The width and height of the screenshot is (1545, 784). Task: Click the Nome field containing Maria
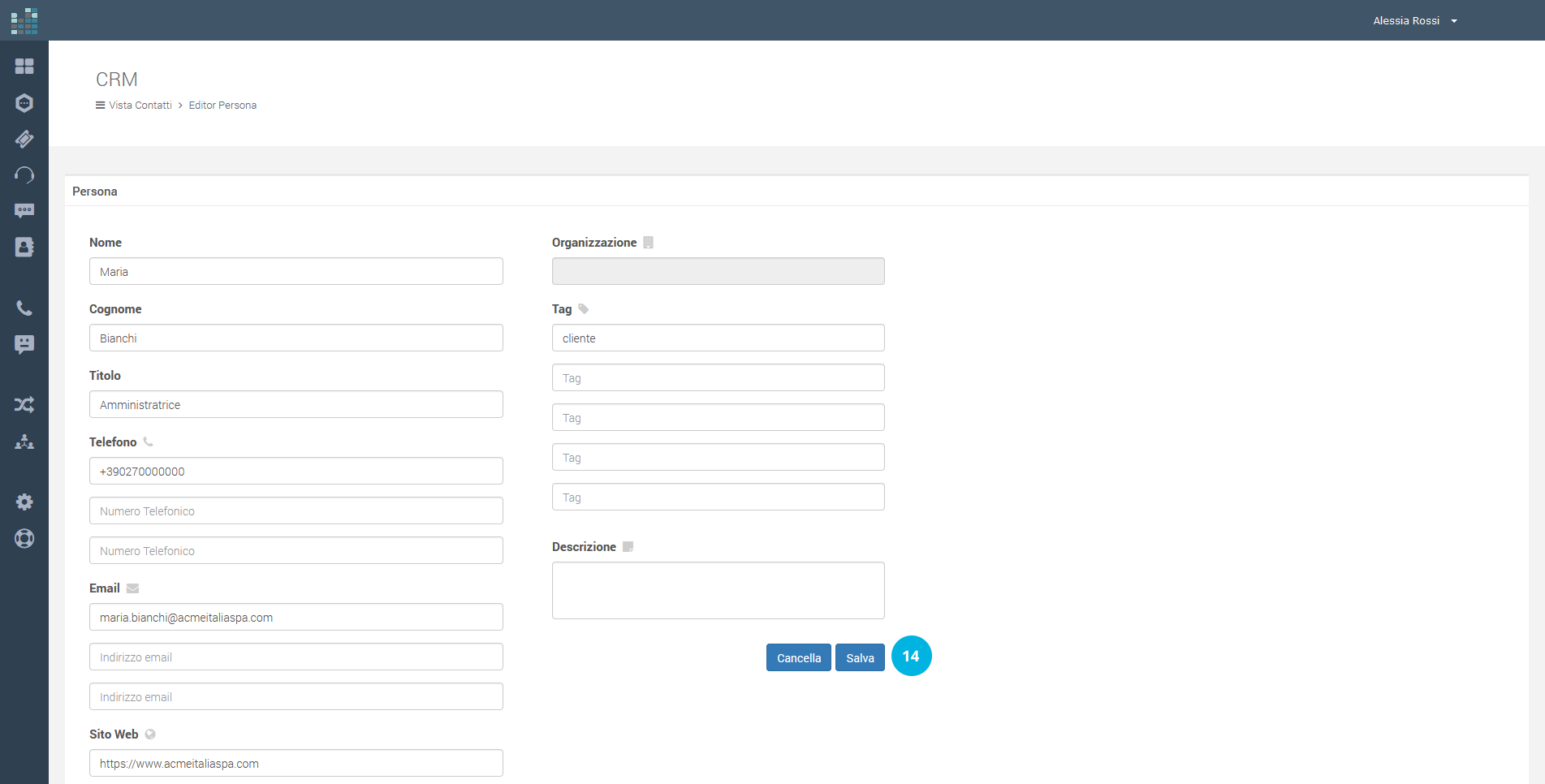click(x=296, y=271)
